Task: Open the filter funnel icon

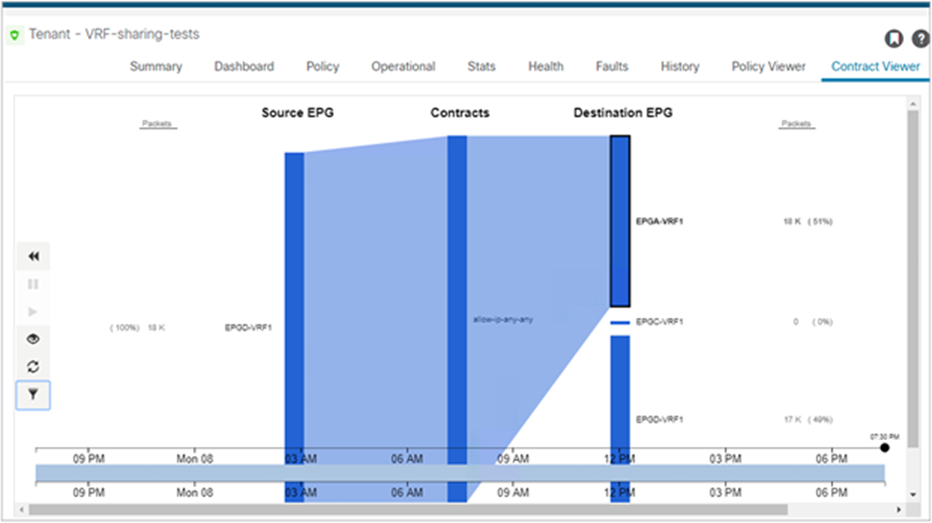Action: point(33,395)
